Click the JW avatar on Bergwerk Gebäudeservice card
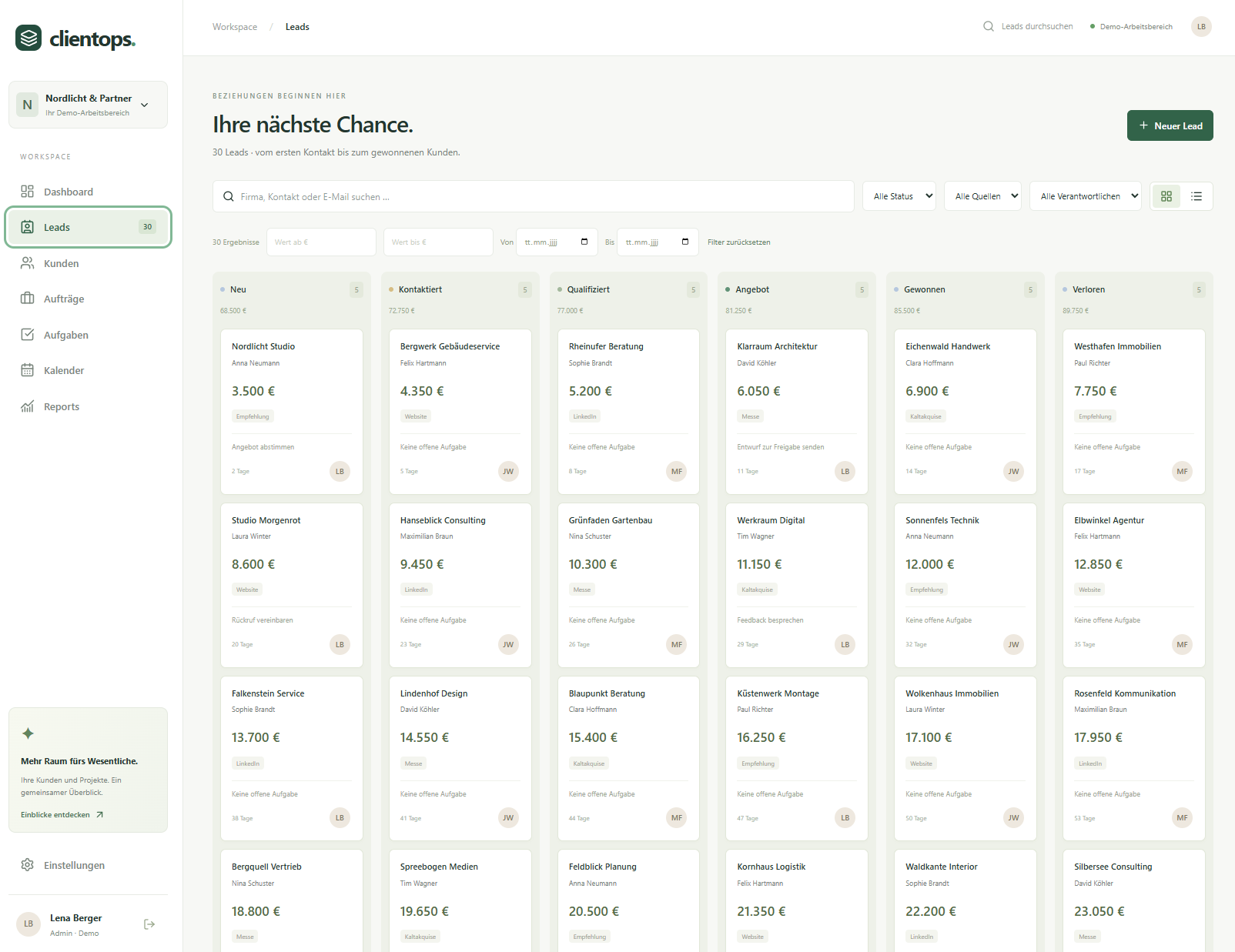1235x952 pixels. click(x=508, y=471)
